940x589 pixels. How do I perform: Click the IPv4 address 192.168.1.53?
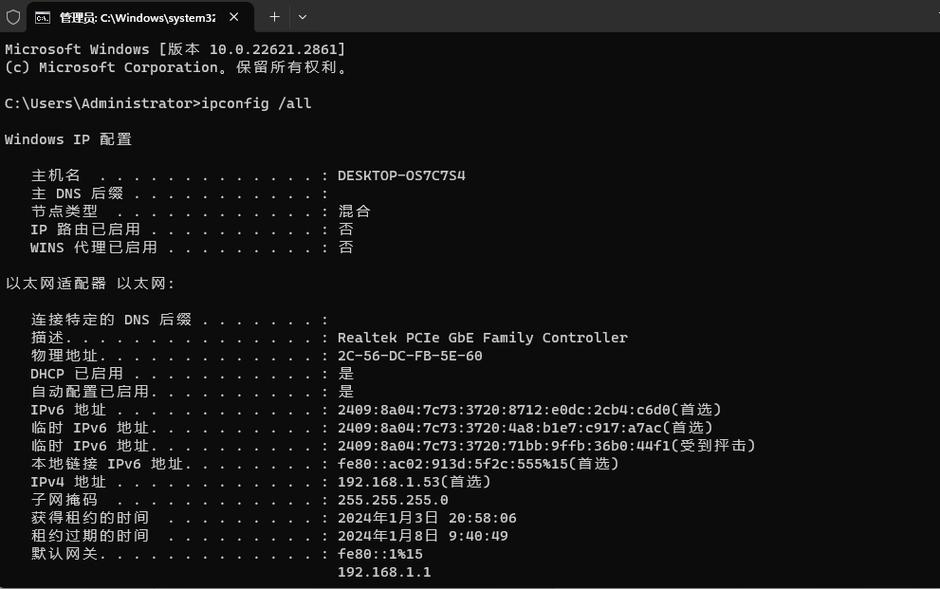click(388, 482)
